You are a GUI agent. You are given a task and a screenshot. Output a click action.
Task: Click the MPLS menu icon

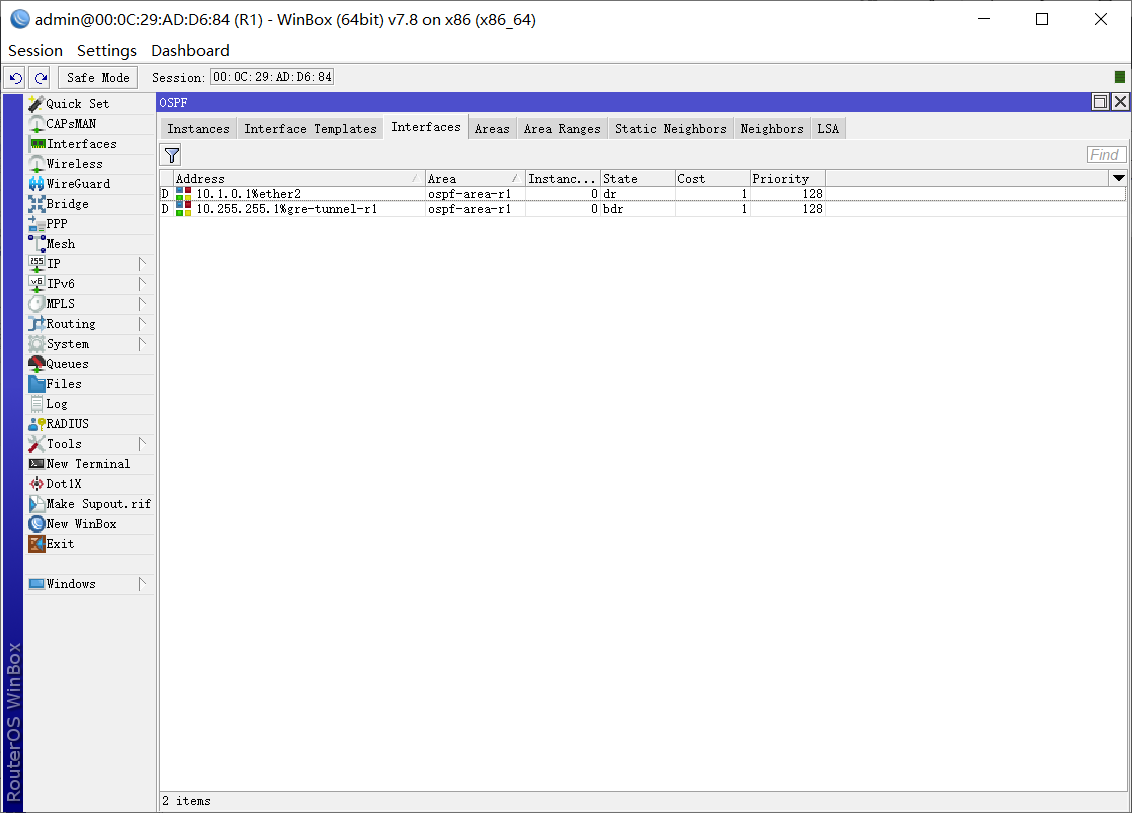coord(36,304)
